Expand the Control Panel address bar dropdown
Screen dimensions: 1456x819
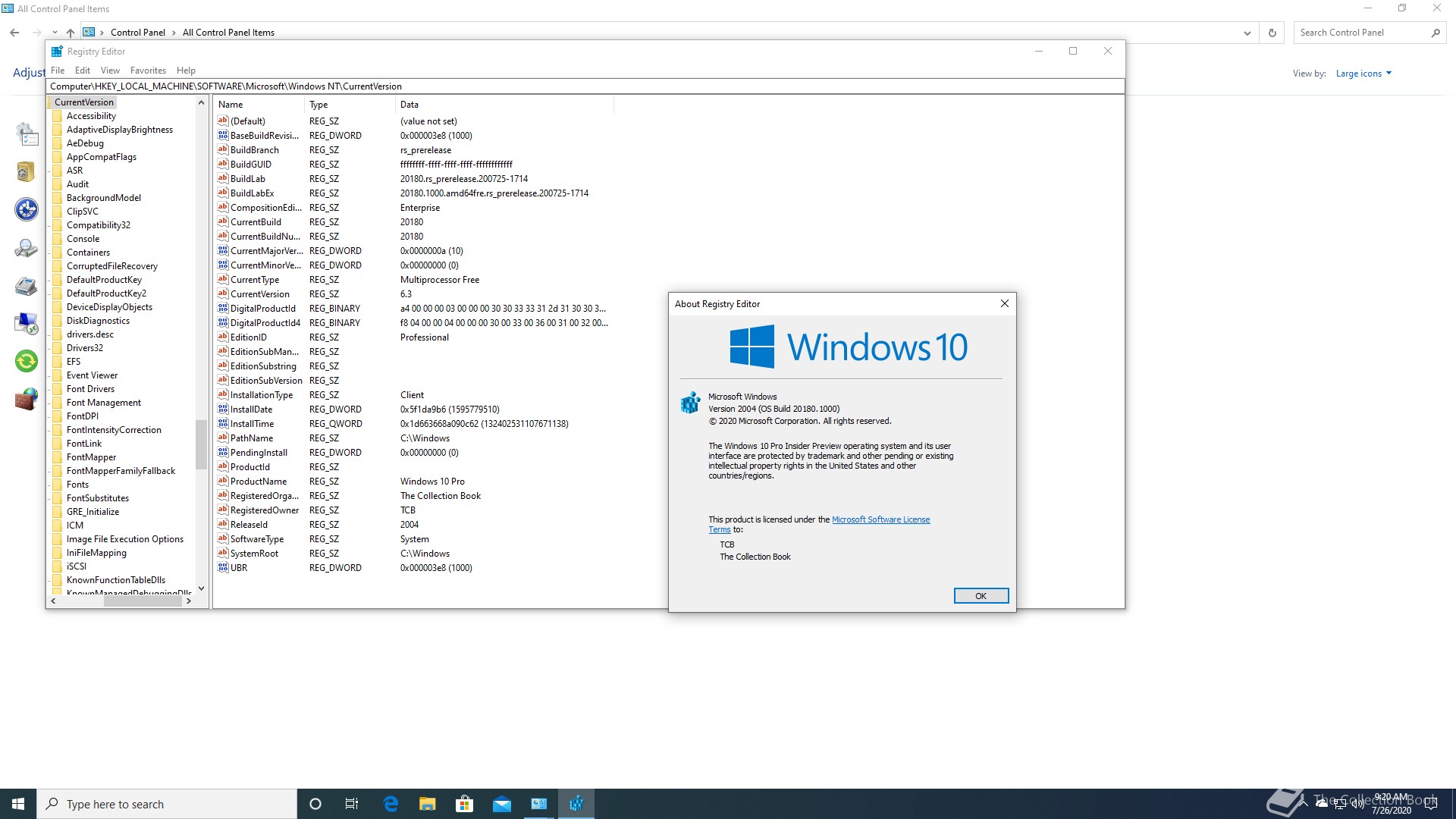[1247, 33]
